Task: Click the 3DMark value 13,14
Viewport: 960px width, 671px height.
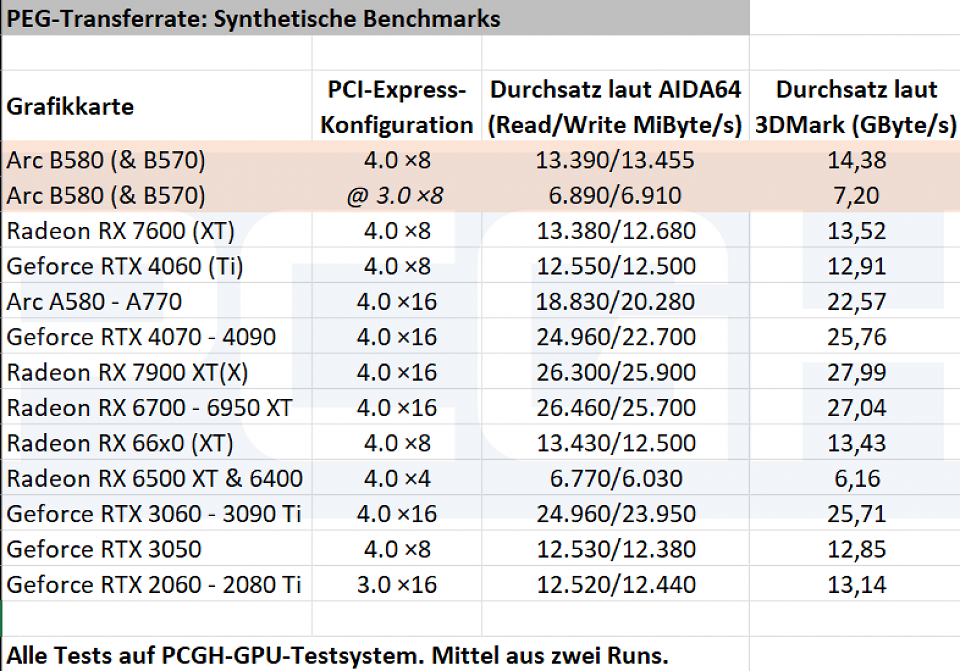Action: tap(855, 585)
